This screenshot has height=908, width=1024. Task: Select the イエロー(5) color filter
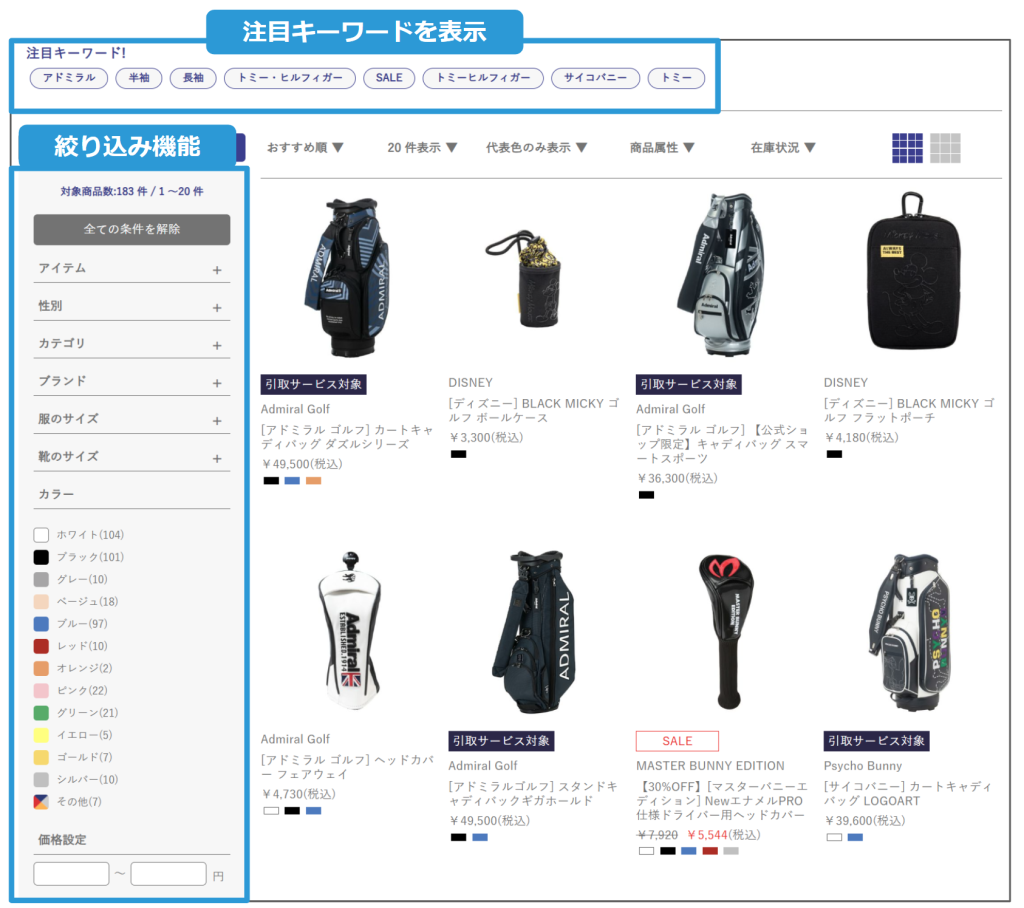(73, 735)
